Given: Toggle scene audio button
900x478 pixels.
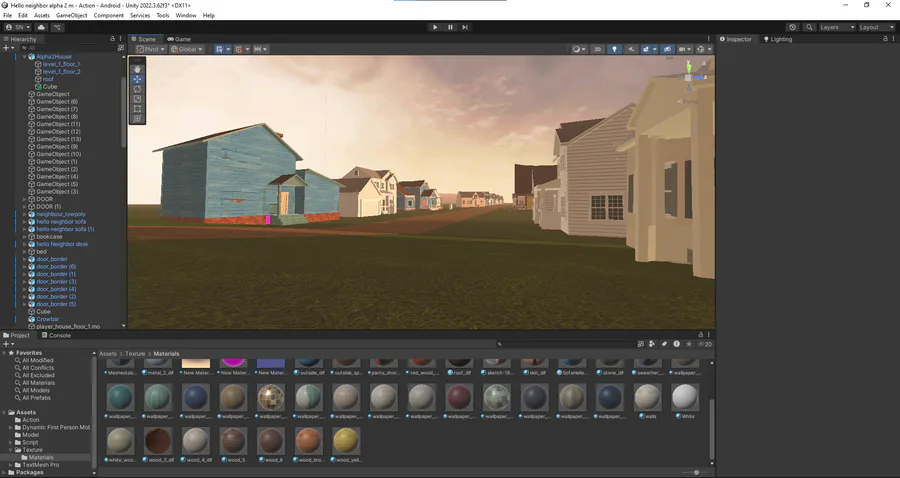Looking at the screenshot, I should point(631,49).
